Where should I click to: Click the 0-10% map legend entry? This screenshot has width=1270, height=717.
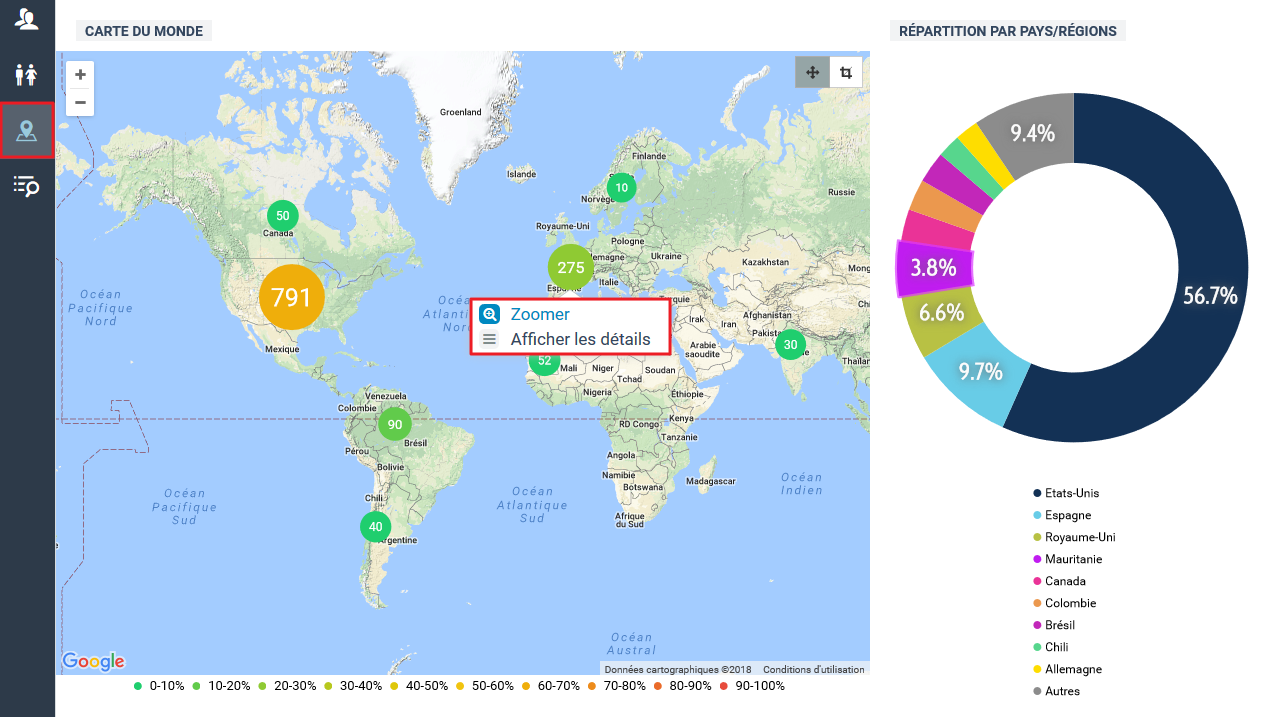pos(160,686)
